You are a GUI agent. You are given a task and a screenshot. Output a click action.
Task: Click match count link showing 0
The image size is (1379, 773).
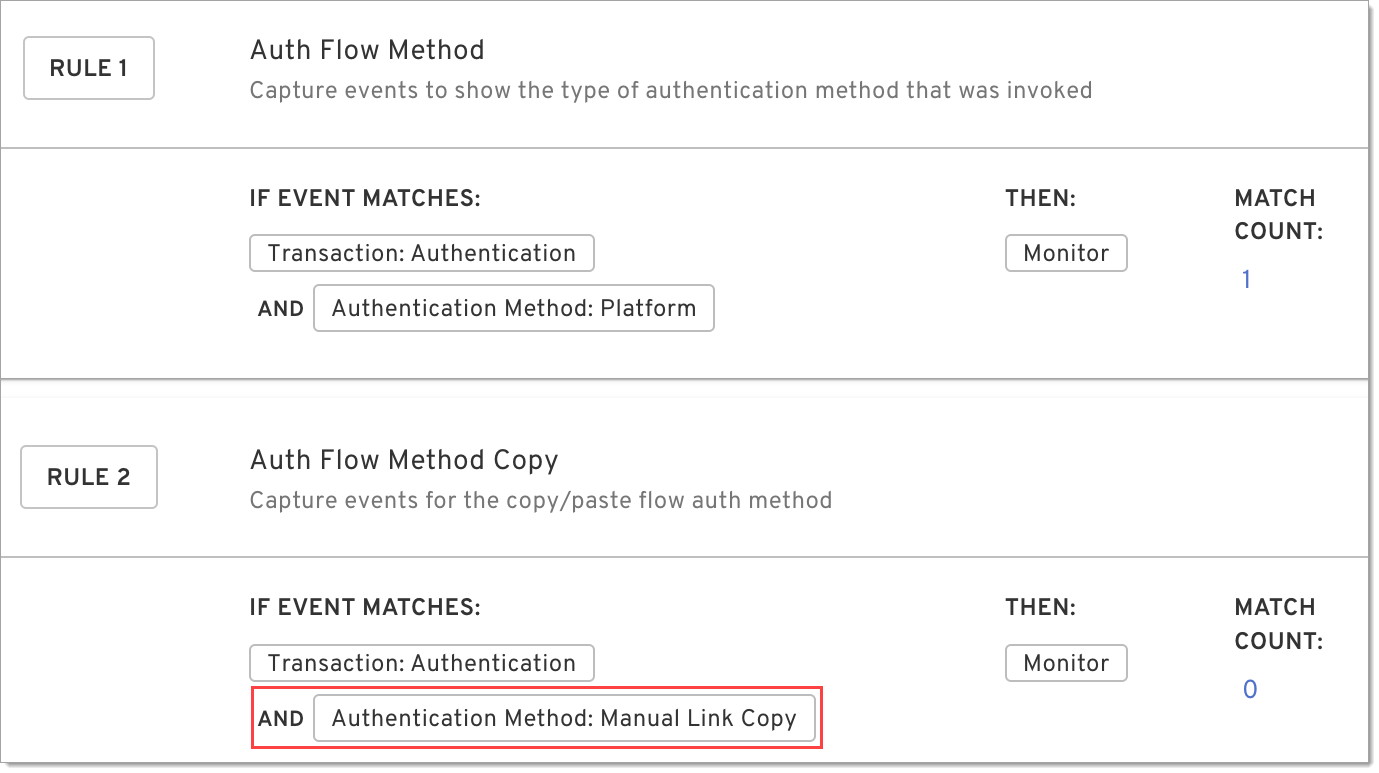1249,689
